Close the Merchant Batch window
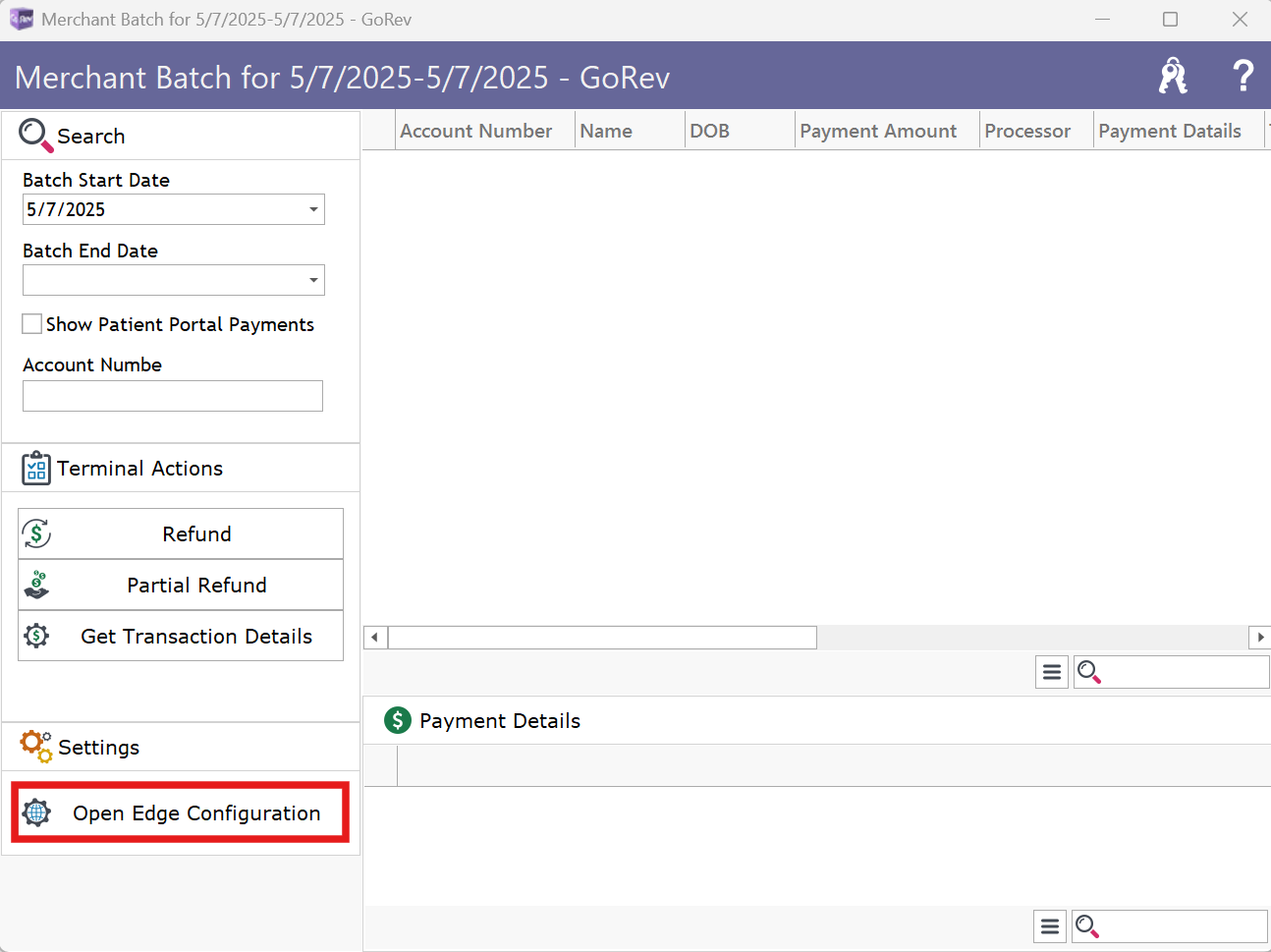This screenshot has height=952, width=1271. point(1240,20)
